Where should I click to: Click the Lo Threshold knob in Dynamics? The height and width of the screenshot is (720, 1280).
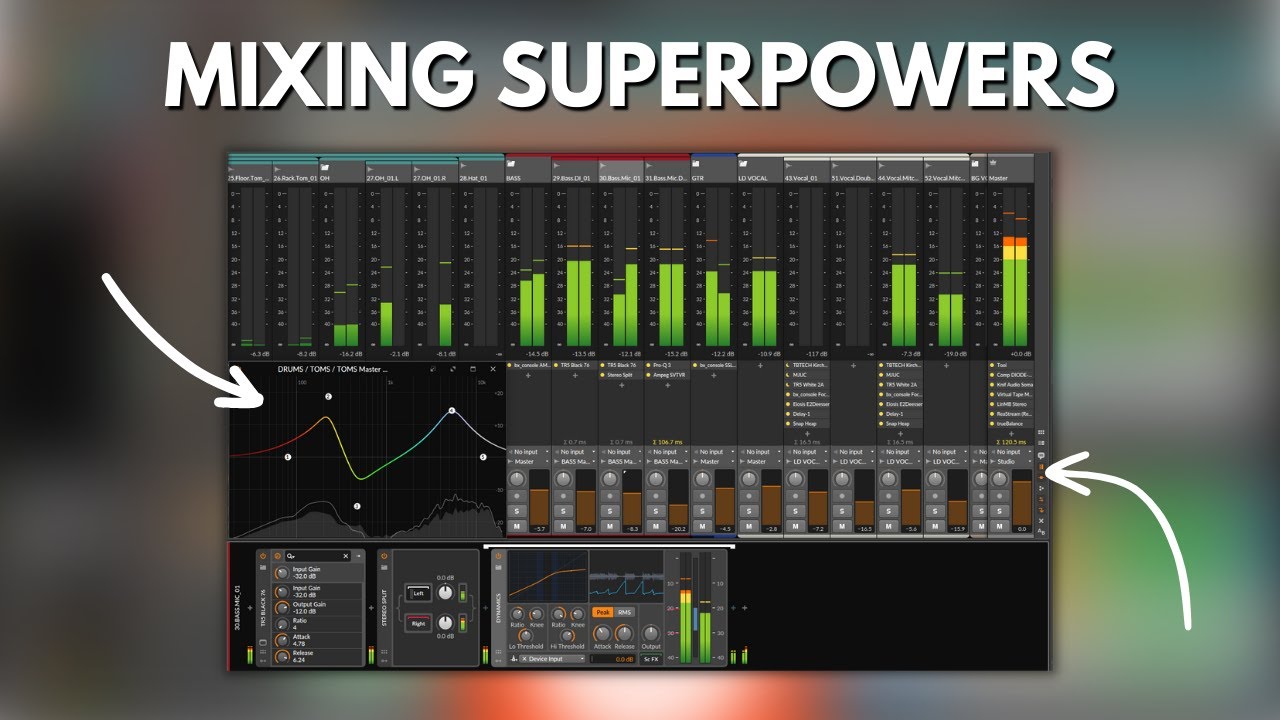tap(525, 635)
